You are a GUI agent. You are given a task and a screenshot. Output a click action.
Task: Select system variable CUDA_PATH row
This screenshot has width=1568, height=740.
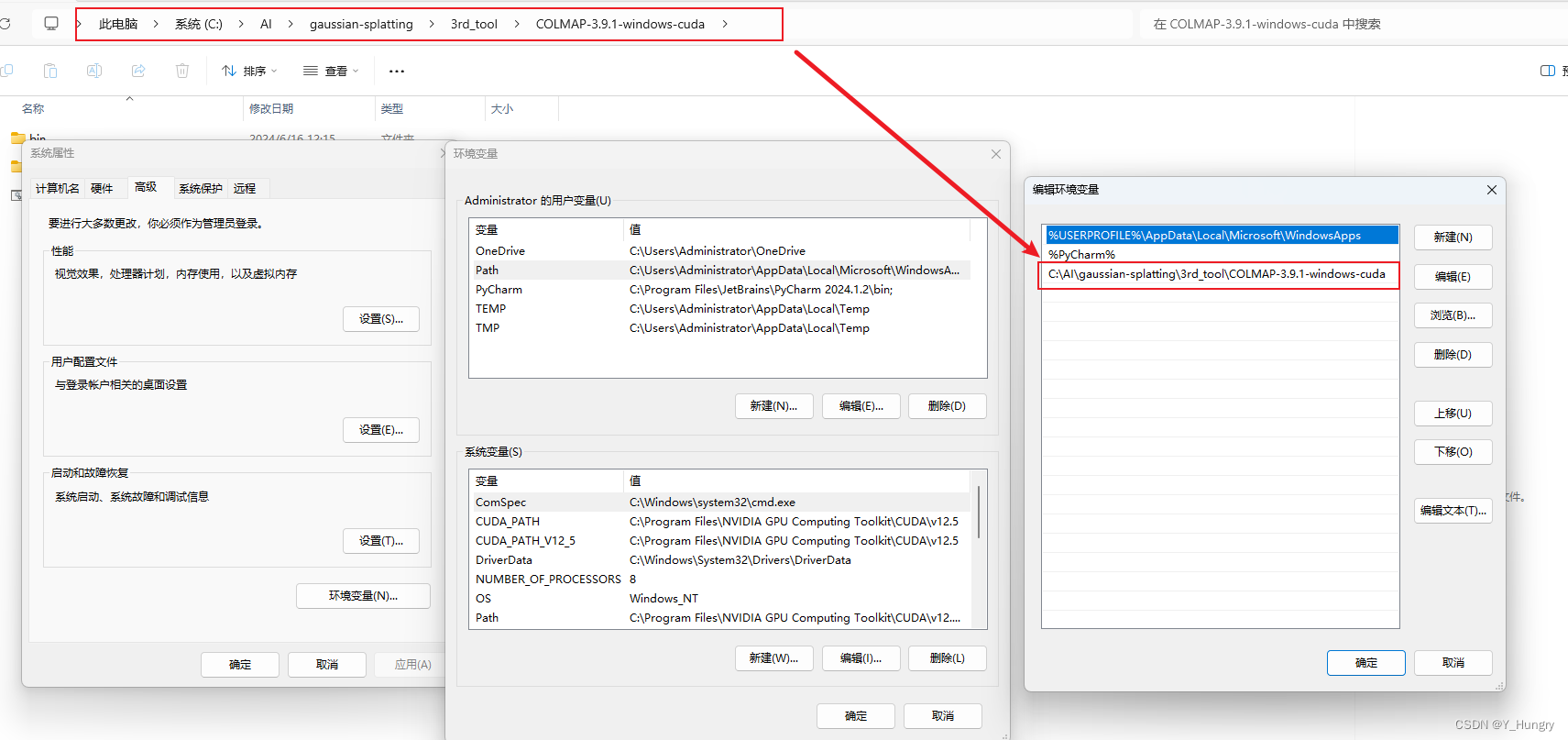pyautogui.click(x=719, y=521)
